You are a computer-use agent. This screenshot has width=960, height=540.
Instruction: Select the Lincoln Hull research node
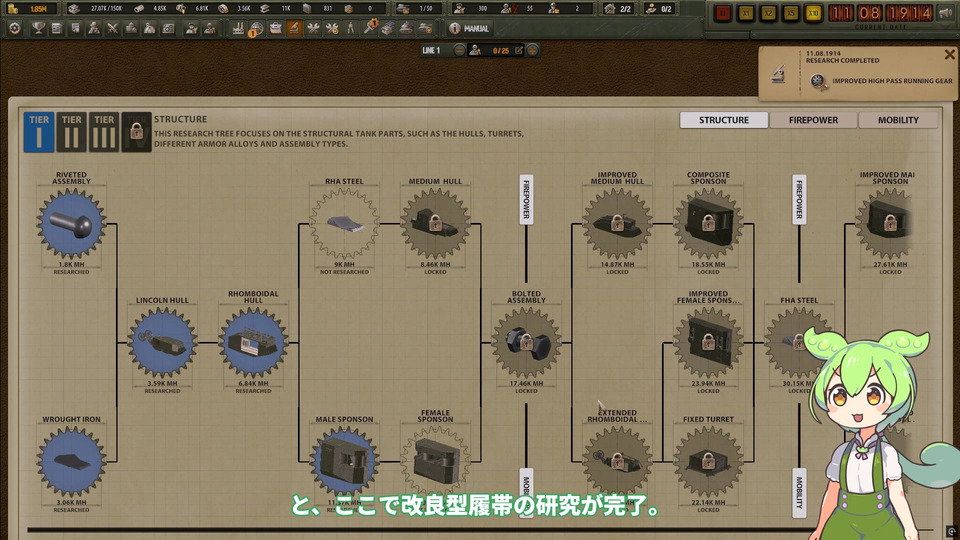coord(162,343)
